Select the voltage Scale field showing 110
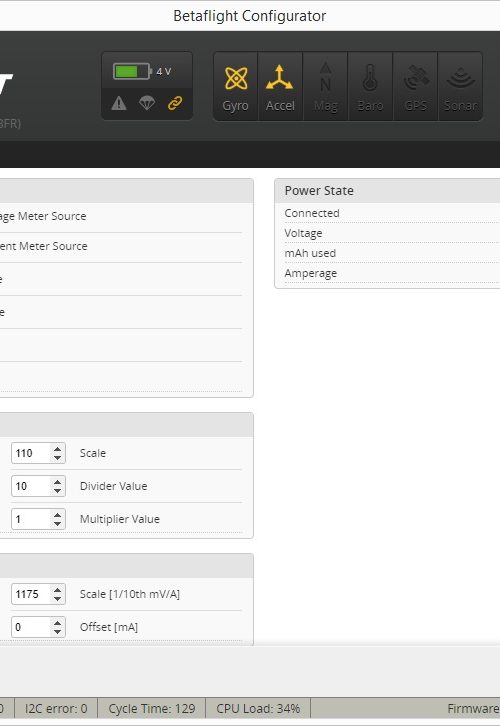 (31, 453)
